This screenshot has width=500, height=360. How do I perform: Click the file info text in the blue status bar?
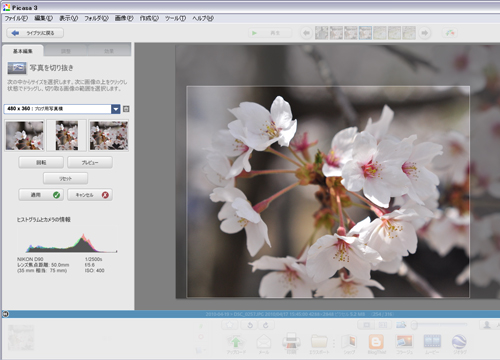tap(299, 314)
